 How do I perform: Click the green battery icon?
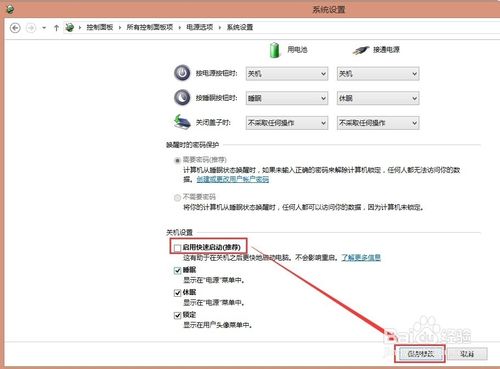[275, 50]
